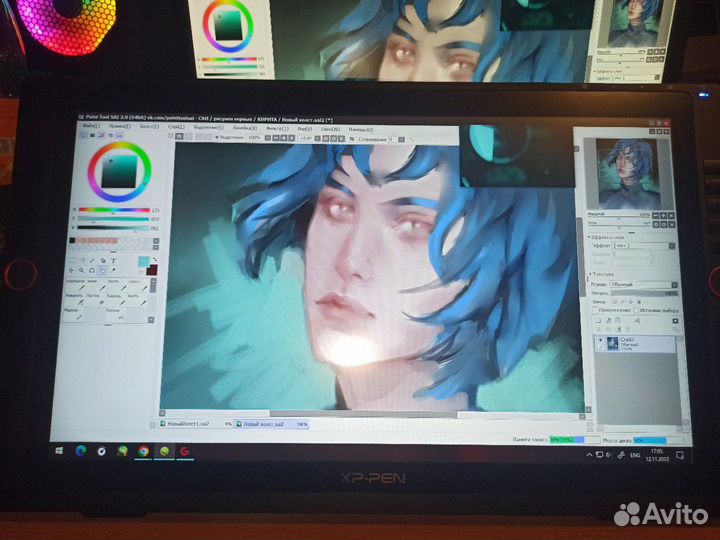Open Edge browser from the taskbar

pyautogui.click(x=81, y=451)
